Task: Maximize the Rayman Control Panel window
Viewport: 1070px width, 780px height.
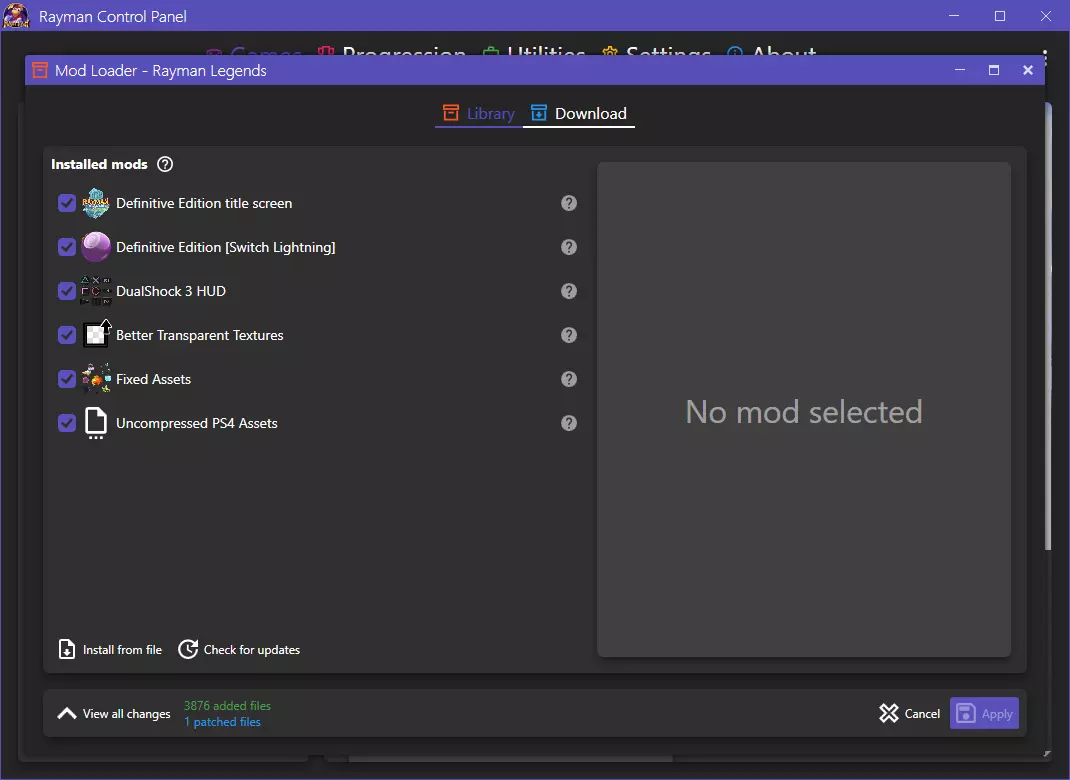Action: 1000,16
